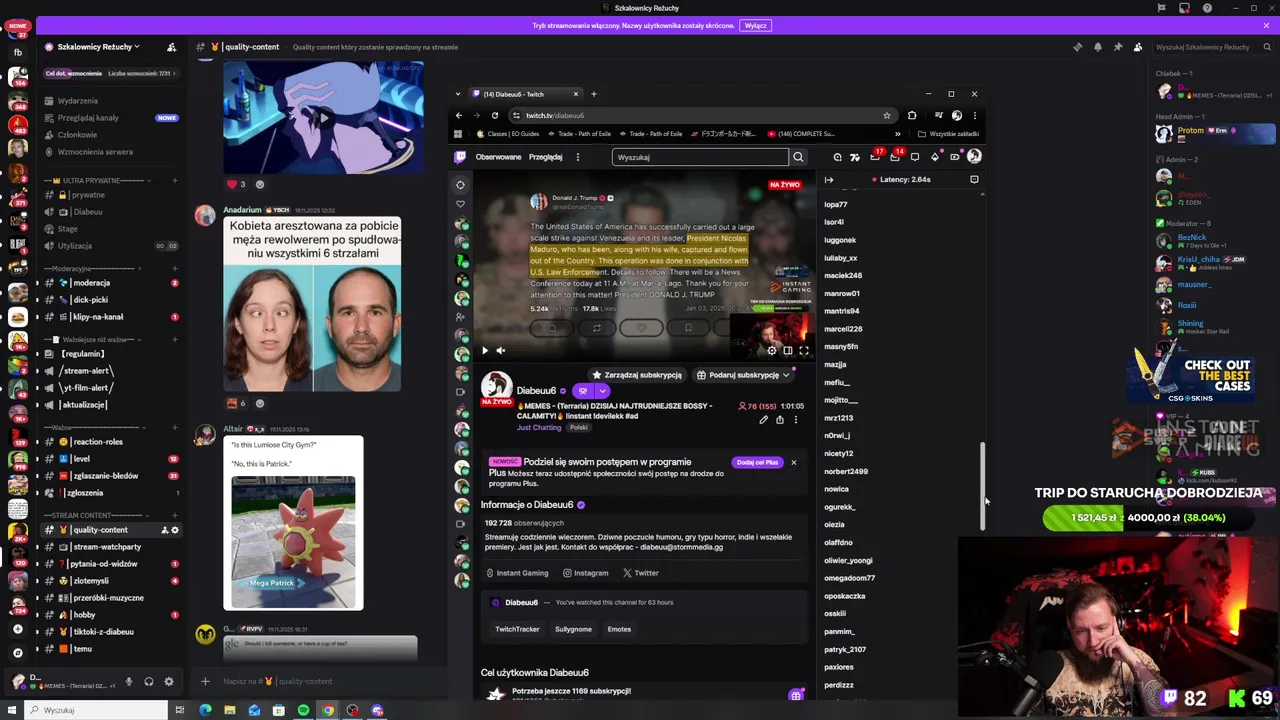Bookmark page with star icon

tap(886, 115)
